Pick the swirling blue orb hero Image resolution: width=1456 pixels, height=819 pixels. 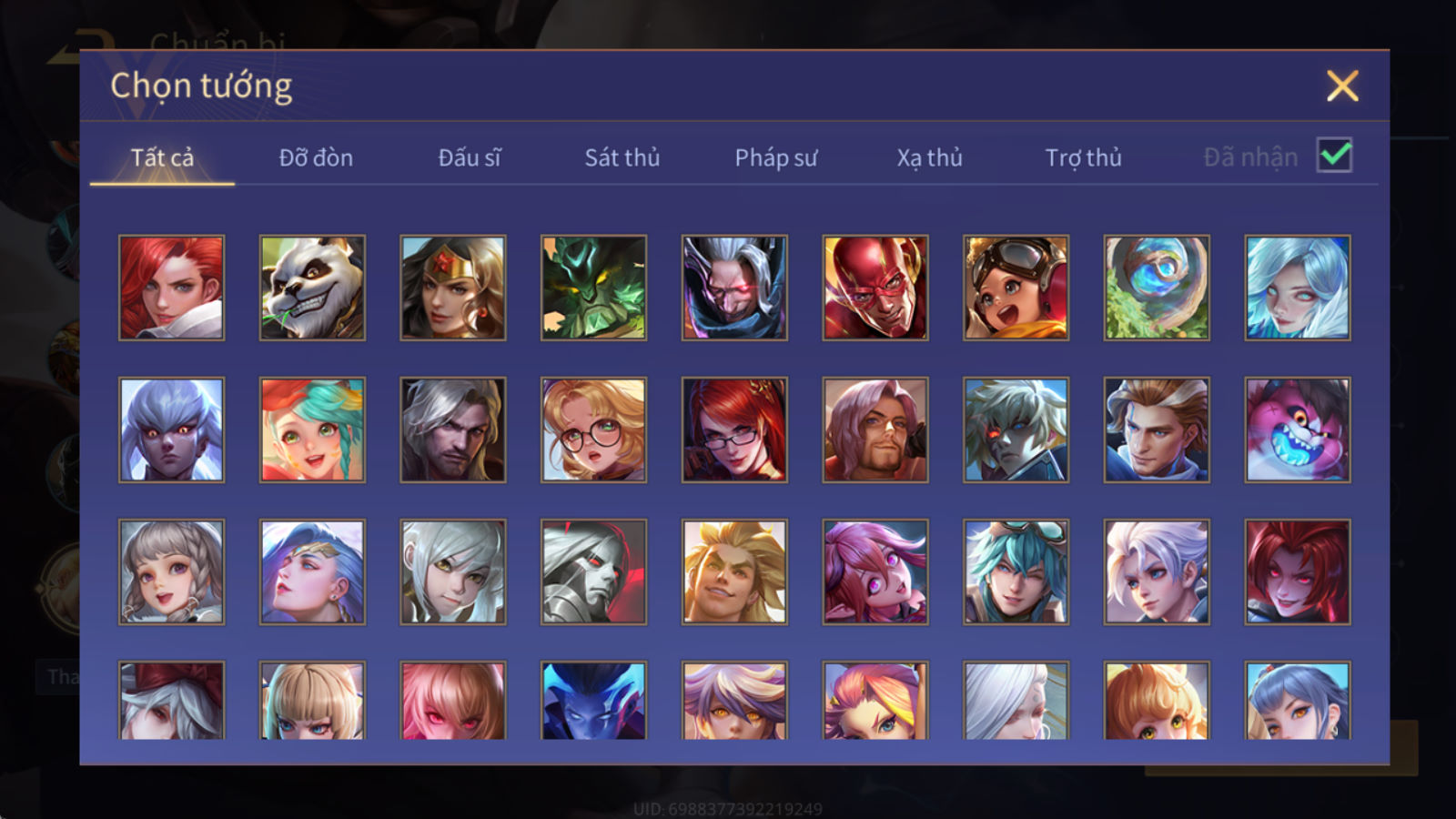(x=1157, y=288)
